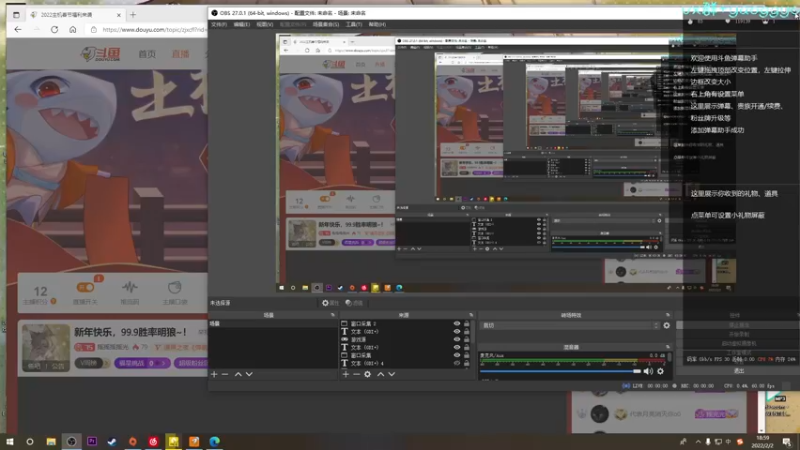Click the purple challenge button showing 0
Viewport: 800px width, 450px height.
142,363
